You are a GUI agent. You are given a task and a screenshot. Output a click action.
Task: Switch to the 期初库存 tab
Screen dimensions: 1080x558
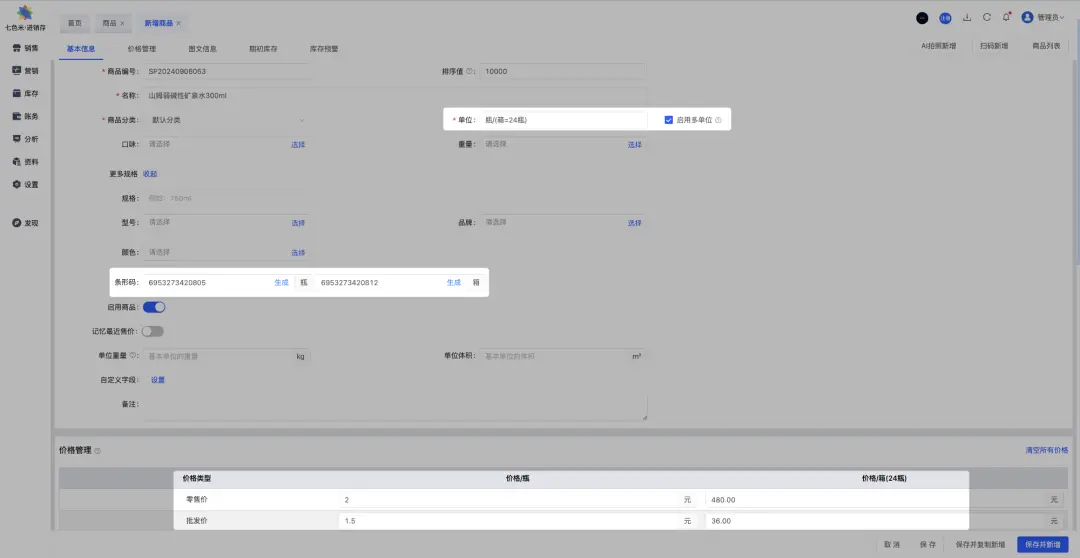(263, 48)
